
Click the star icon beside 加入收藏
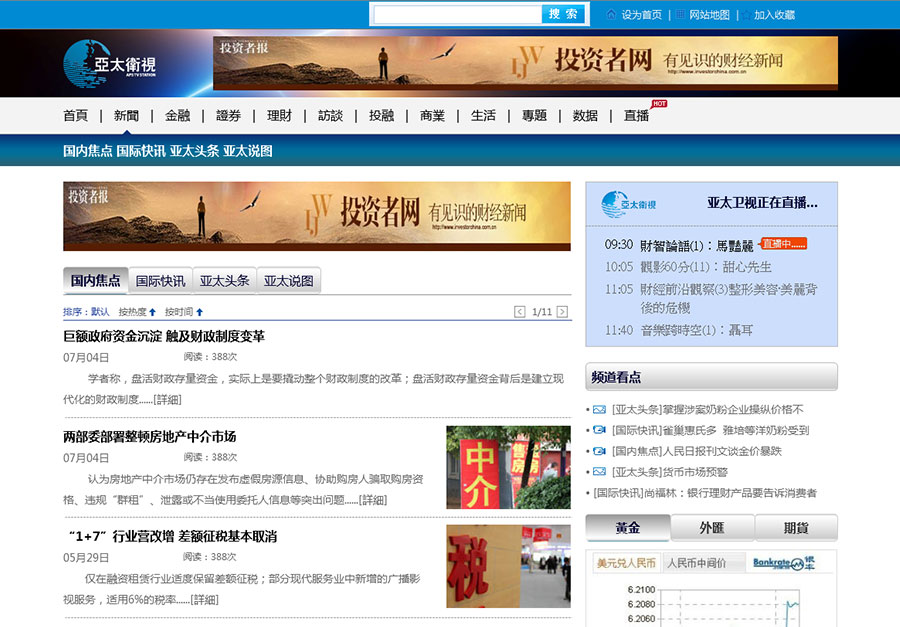click(x=746, y=15)
